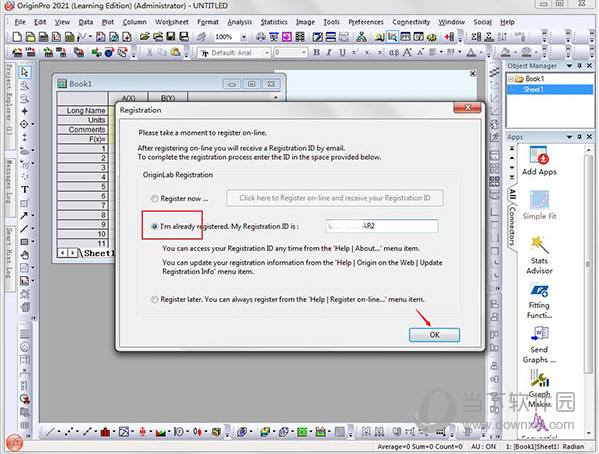The width and height of the screenshot is (599, 454).
Task: Select Book1 in Object Manager
Action: (534, 79)
